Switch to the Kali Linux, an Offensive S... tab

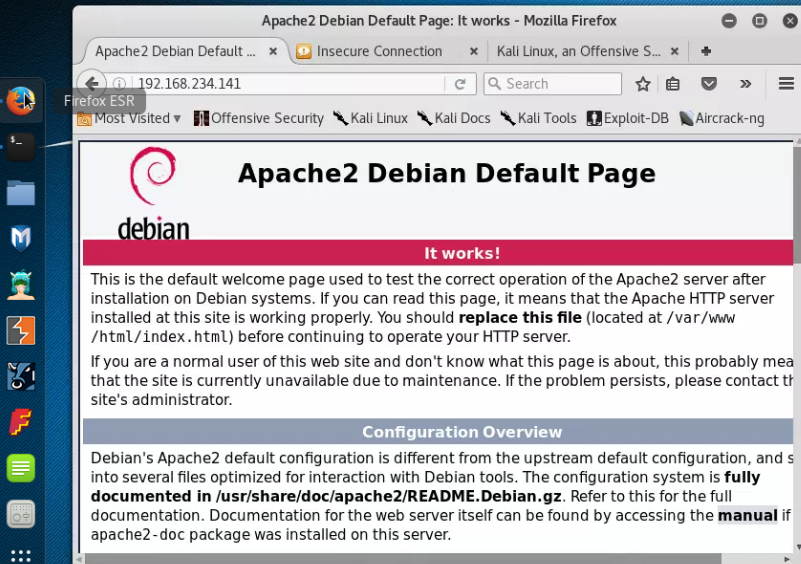(578, 51)
